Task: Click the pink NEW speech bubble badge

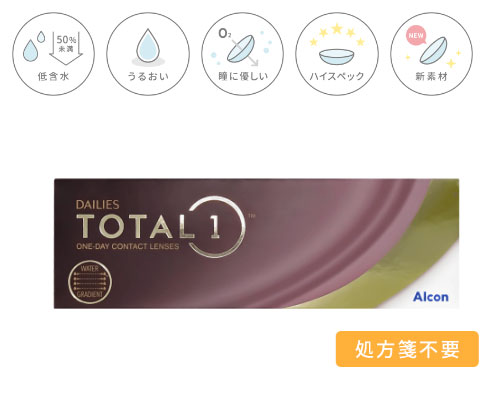Action: tap(416, 36)
